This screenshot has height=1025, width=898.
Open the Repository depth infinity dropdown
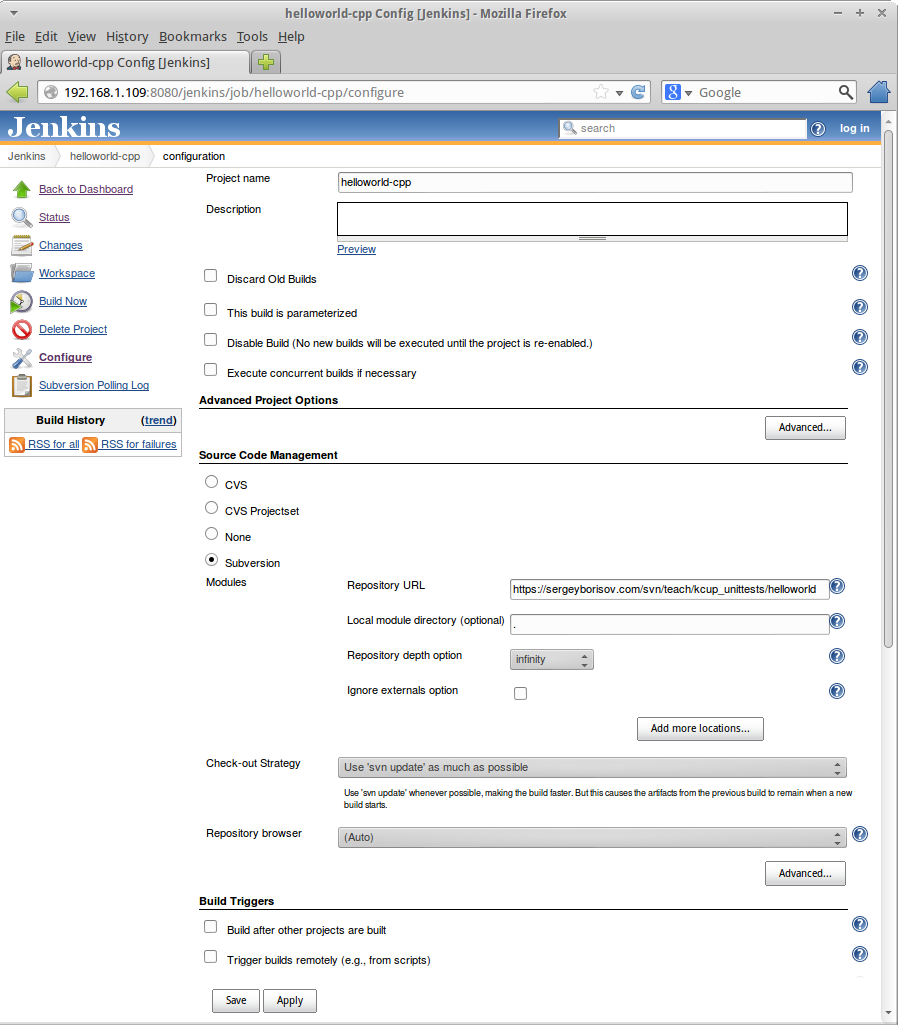[x=552, y=660]
